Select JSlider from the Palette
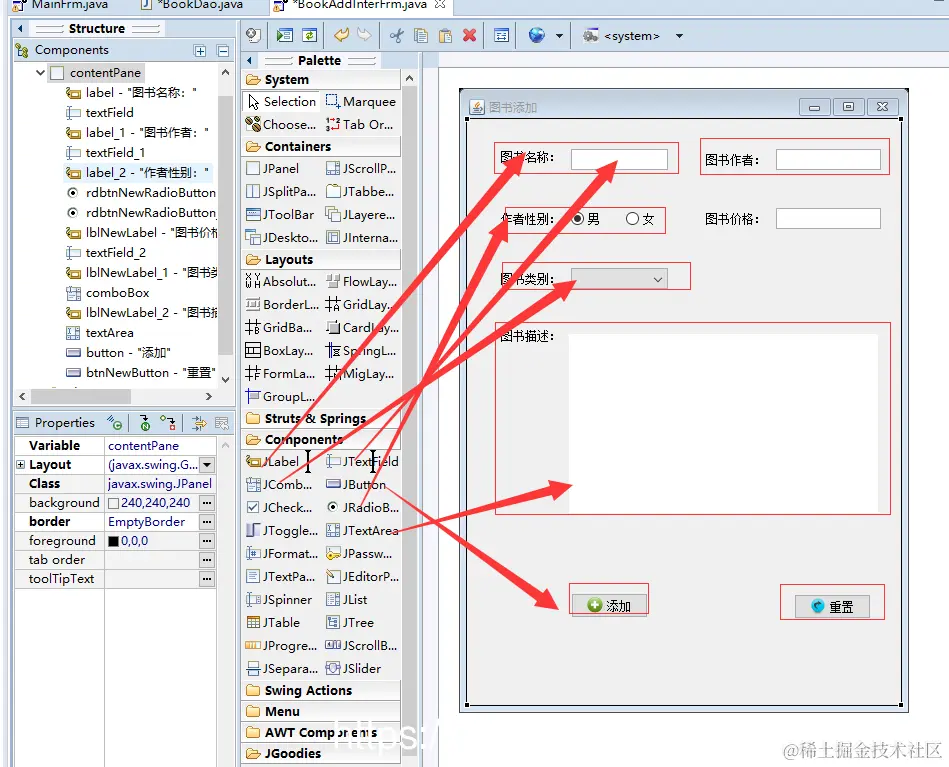The image size is (949, 767). pyautogui.click(x=353, y=668)
